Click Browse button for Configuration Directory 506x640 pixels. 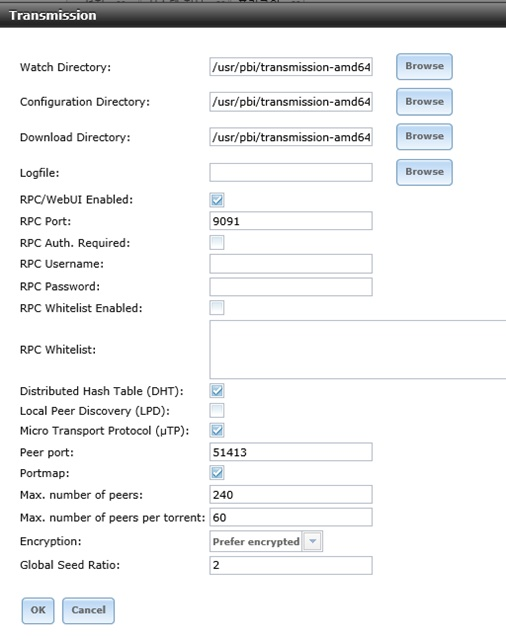(424, 102)
